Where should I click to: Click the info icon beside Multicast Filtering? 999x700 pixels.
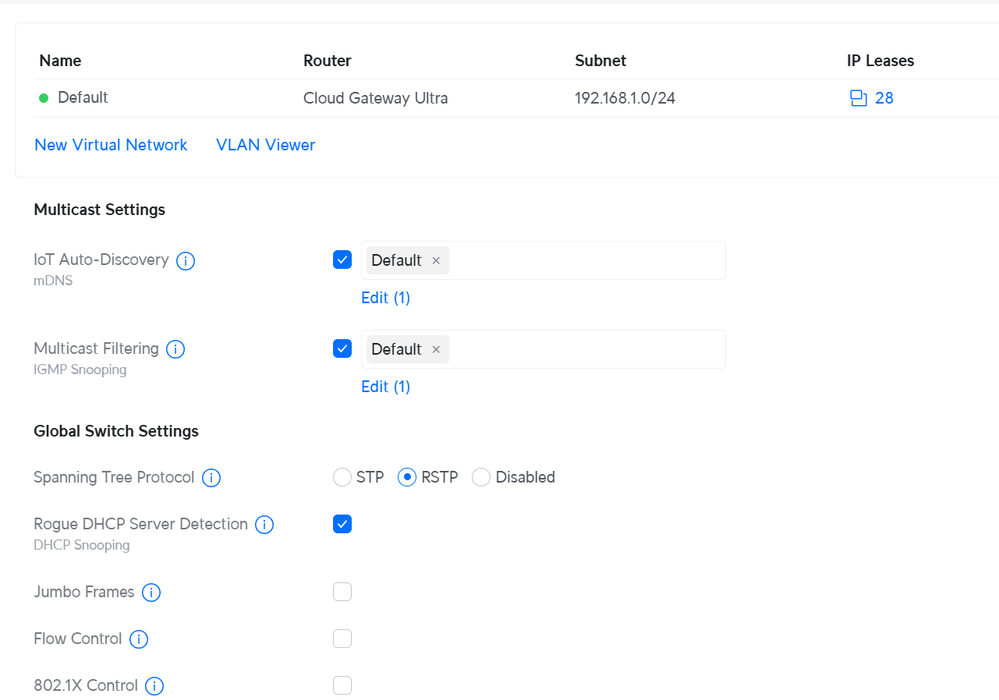point(175,350)
